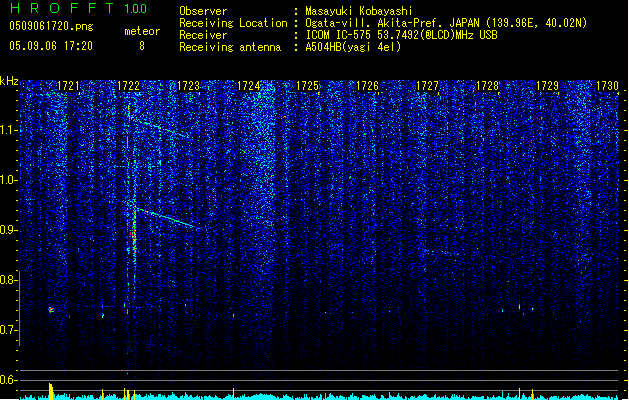Click the kHz axis unit label

tap(9, 81)
